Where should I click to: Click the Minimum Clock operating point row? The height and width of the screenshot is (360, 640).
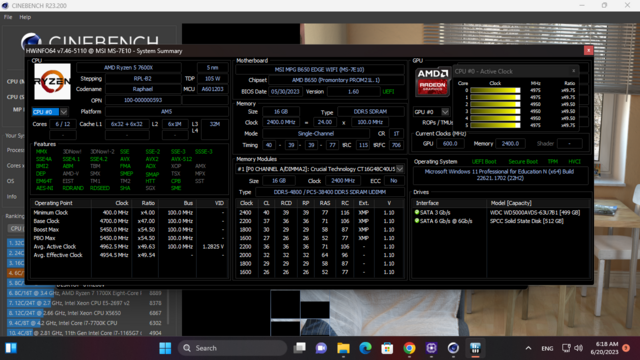(x=129, y=213)
